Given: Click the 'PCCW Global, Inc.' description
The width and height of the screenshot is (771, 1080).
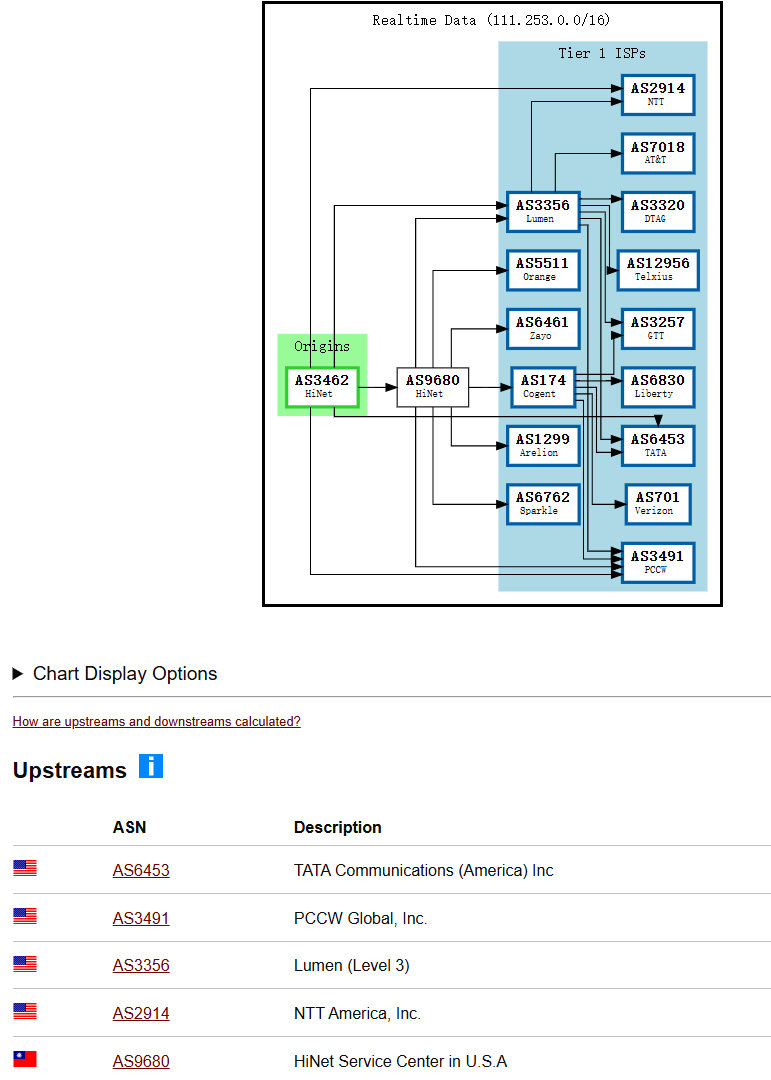Looking at the screenshot, I should [360, 918].
